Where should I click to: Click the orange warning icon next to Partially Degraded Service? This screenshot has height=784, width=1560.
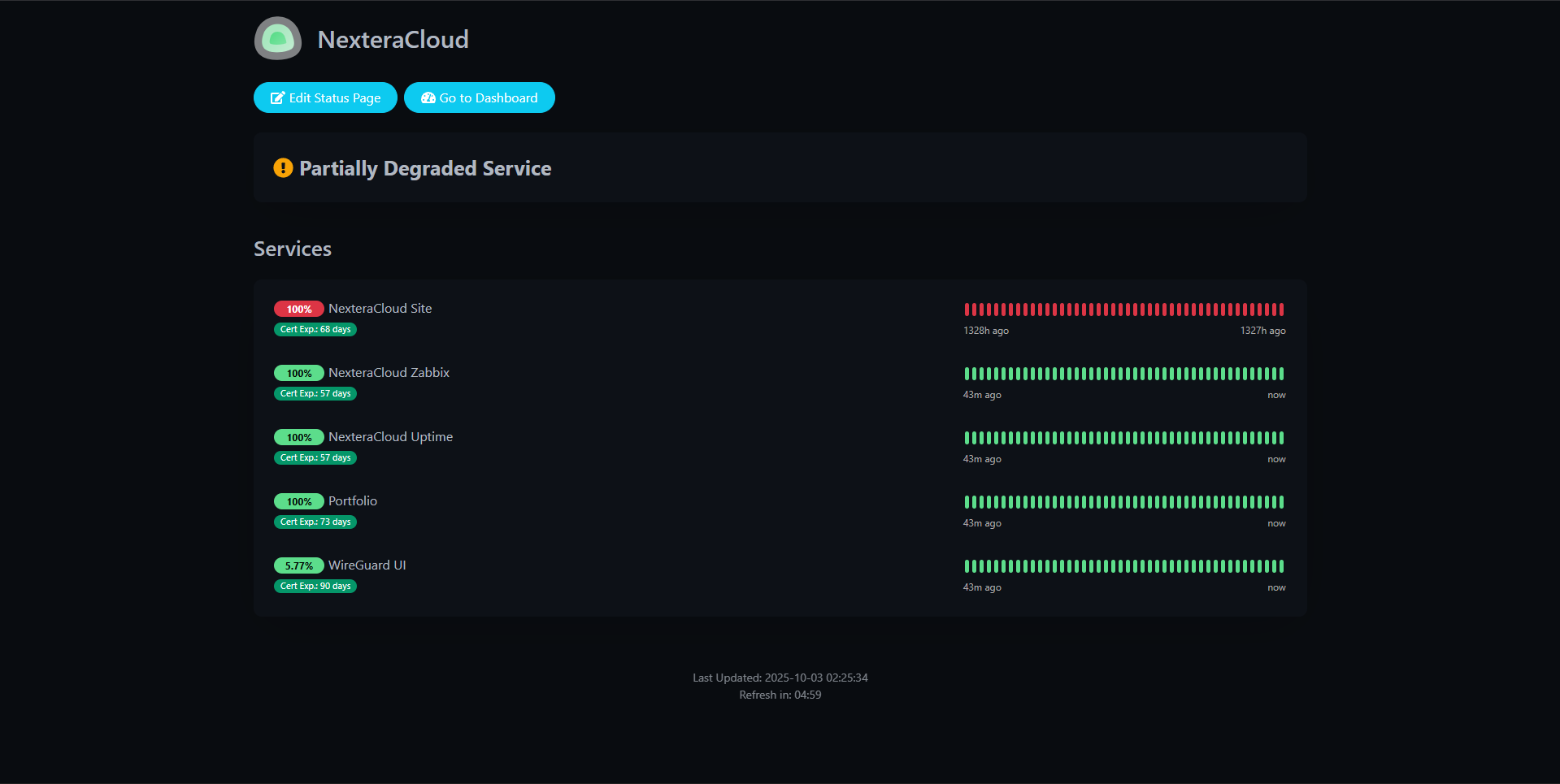282,168
